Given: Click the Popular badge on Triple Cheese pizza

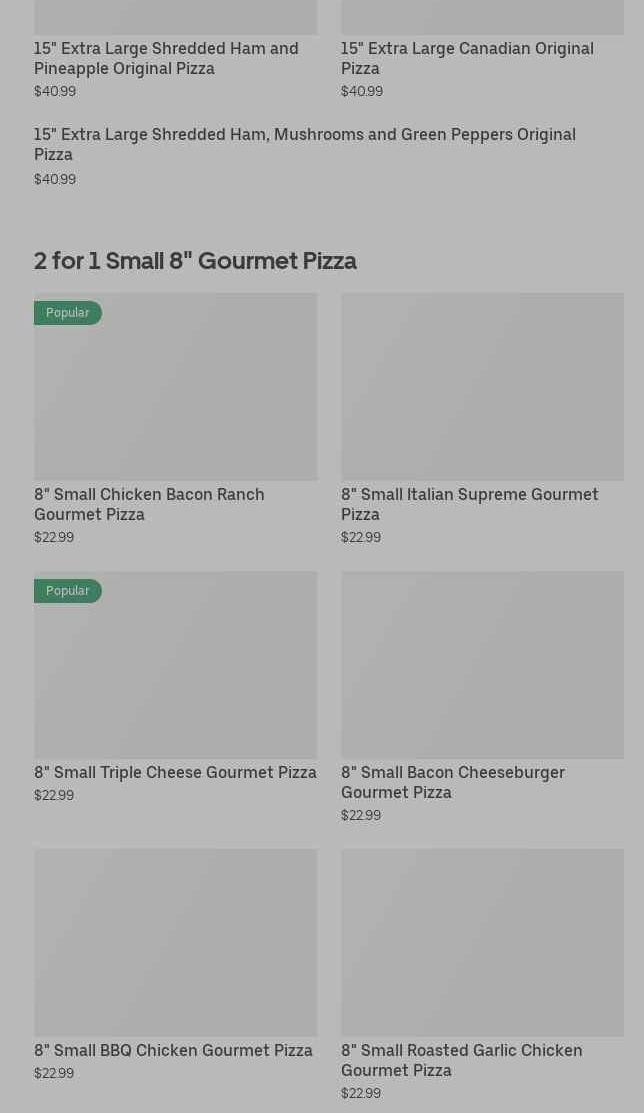Looking at the screenshot, I should [68, 591].
